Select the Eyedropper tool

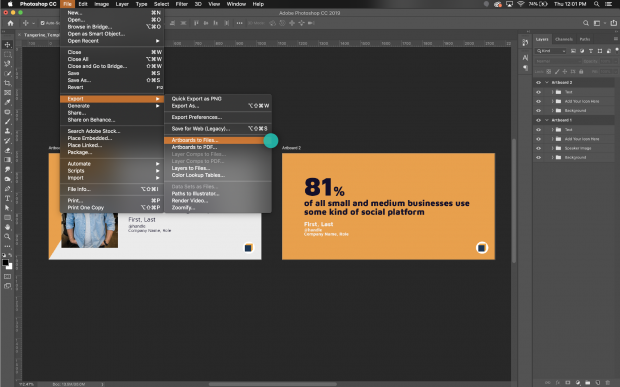(8, 102)
